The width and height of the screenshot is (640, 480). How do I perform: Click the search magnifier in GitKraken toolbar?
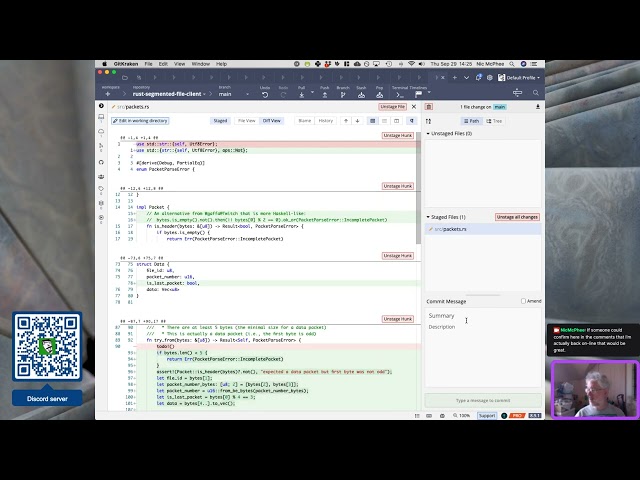pyautogui.click(x=536, y=93)
